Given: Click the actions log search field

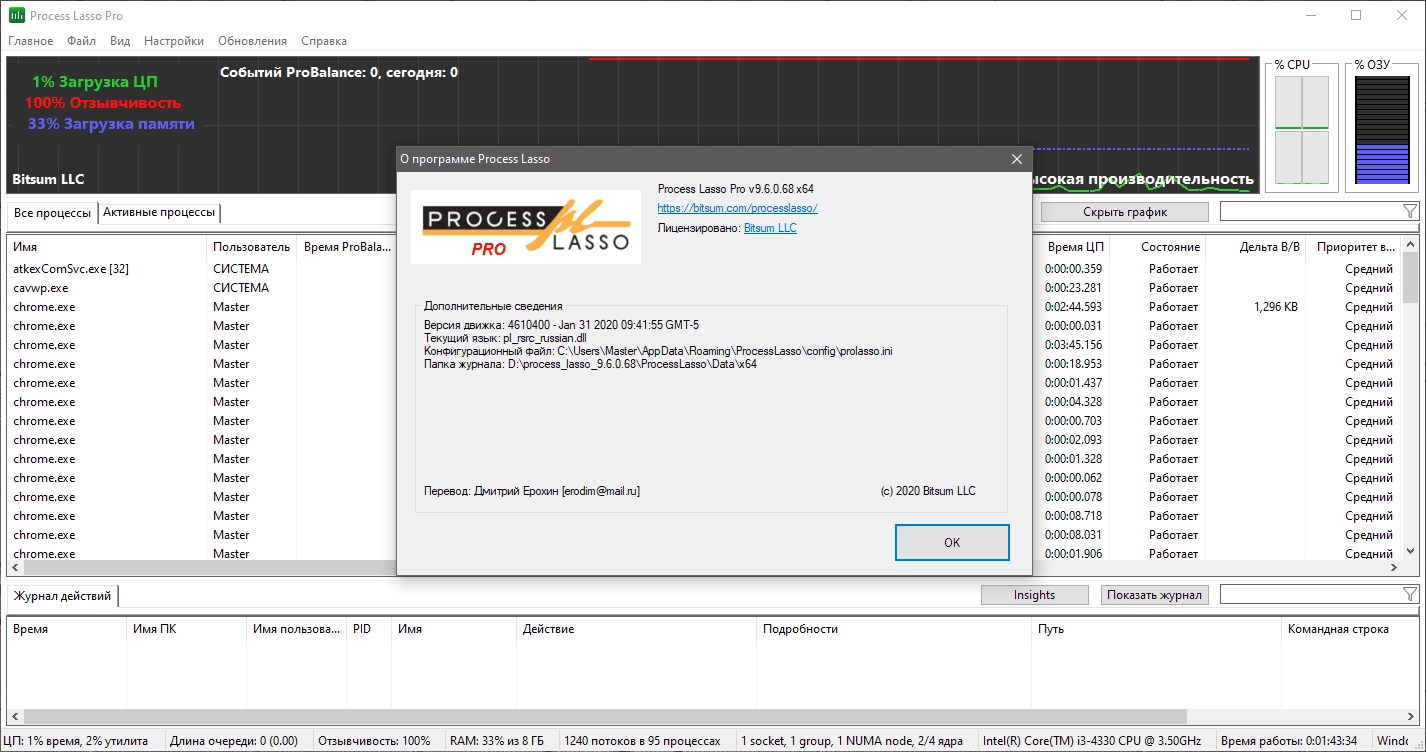Looking at the screenshot, I should tap(1310, 595).
